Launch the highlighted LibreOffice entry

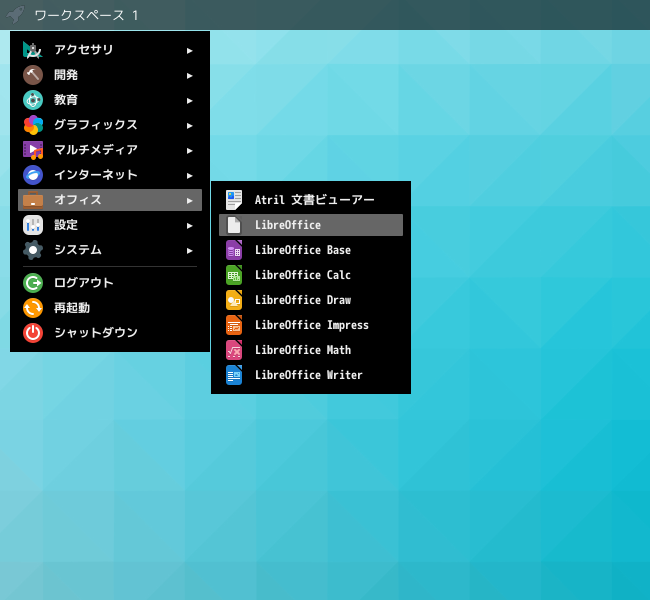click(311, 225)
